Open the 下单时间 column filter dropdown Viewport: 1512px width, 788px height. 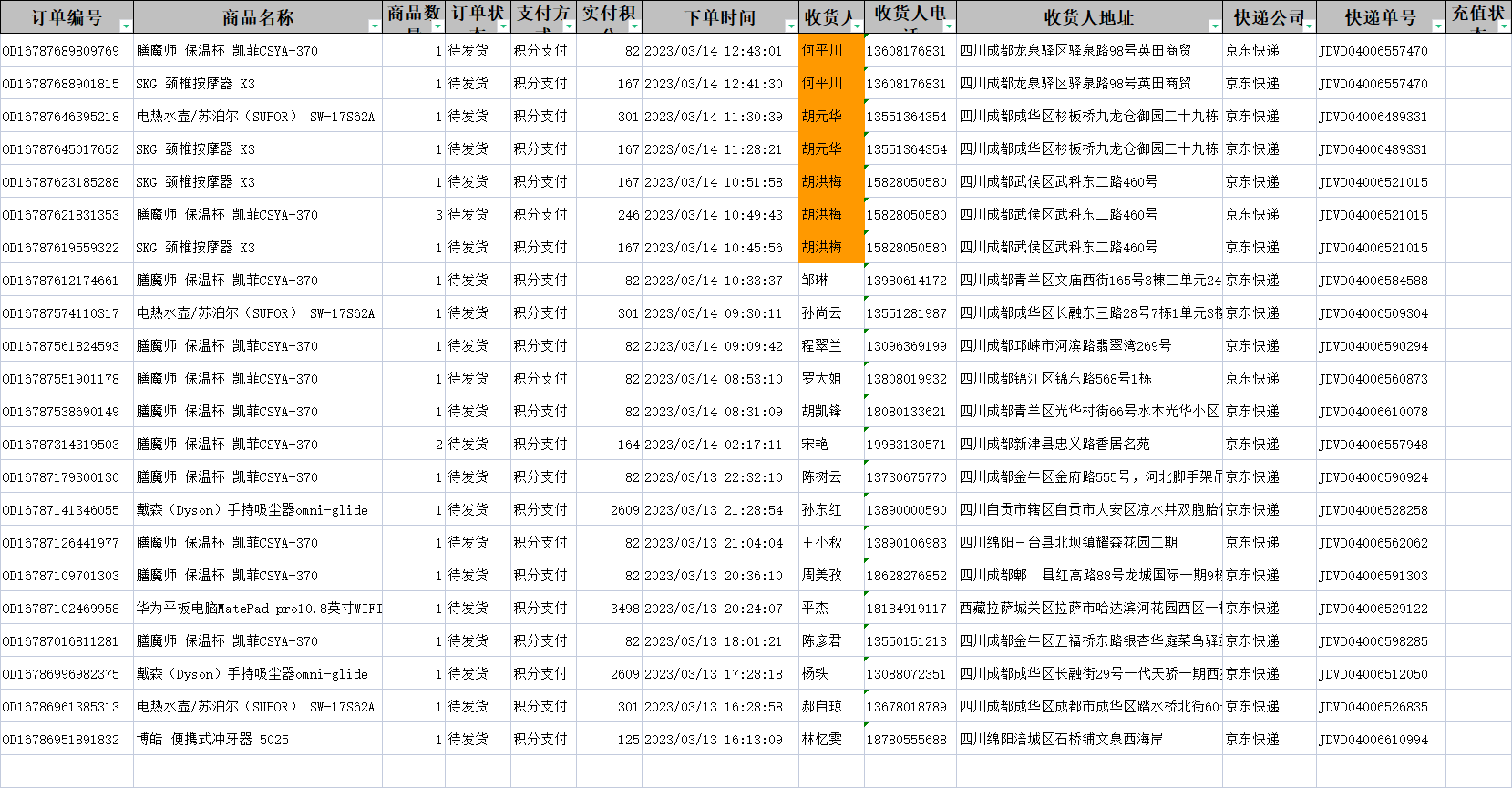click(791, 26)
